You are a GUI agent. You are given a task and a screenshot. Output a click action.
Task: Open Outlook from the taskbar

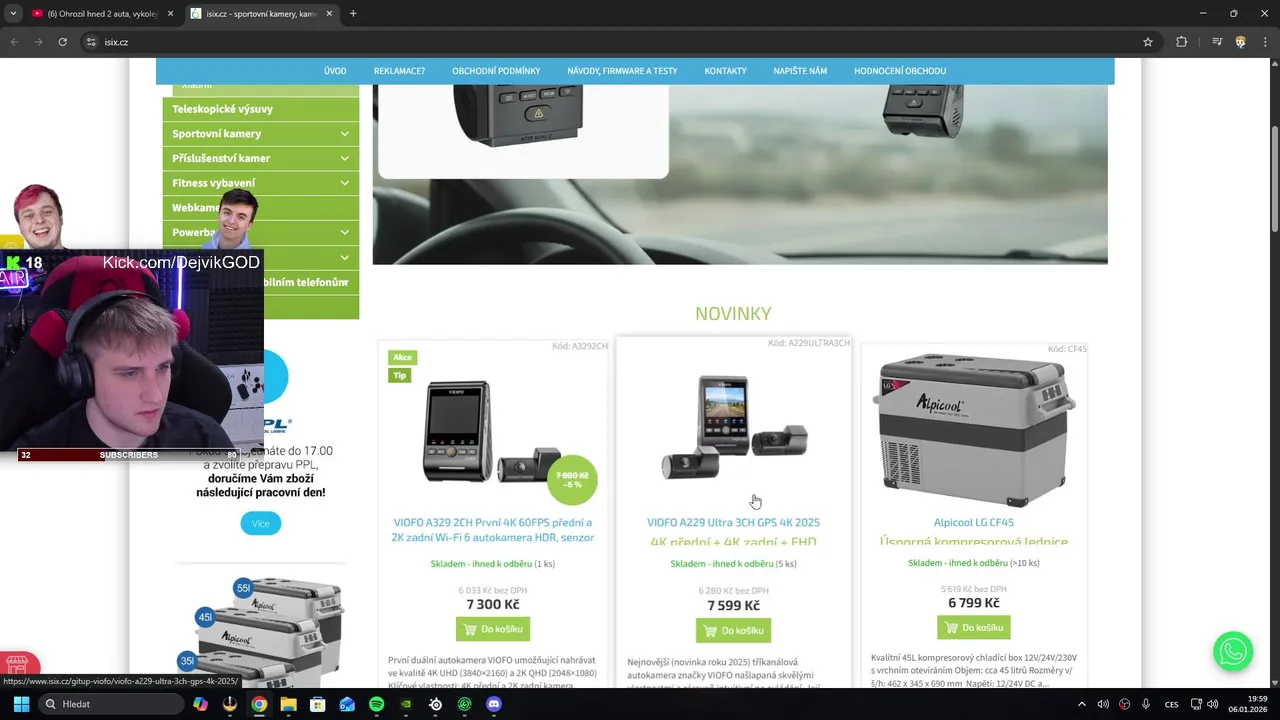(347, 704)
